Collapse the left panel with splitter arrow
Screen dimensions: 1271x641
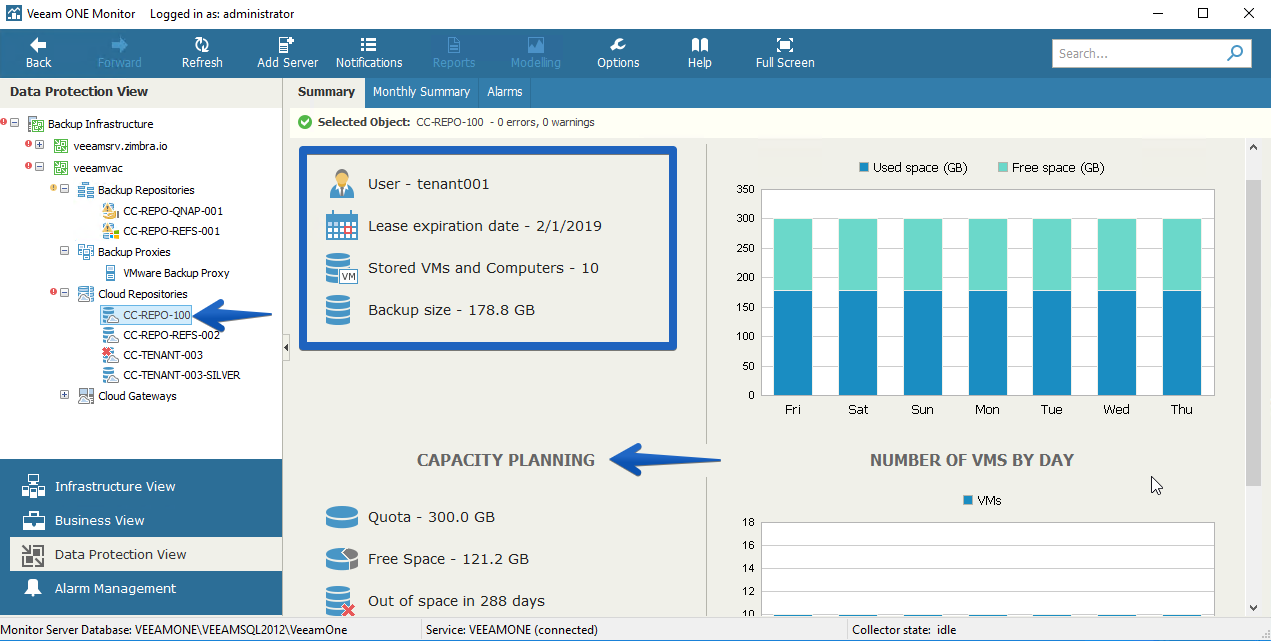(x=286, y=347)
